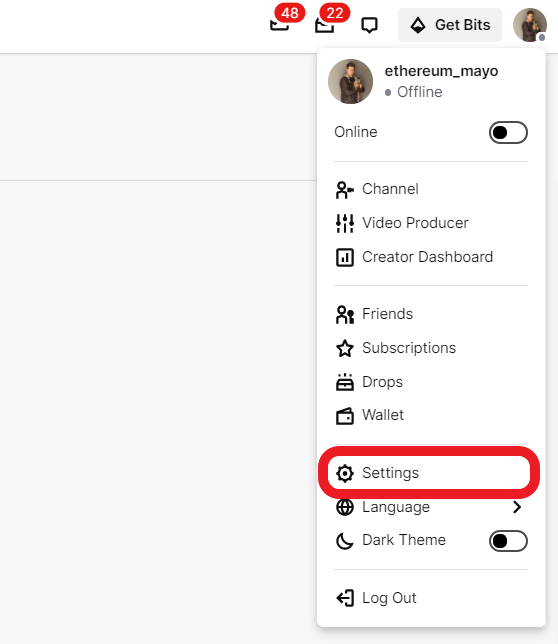Screen dimensions: 558x644
Task: Open the second inbox showing 22 badge
Action: coord(324,25)
